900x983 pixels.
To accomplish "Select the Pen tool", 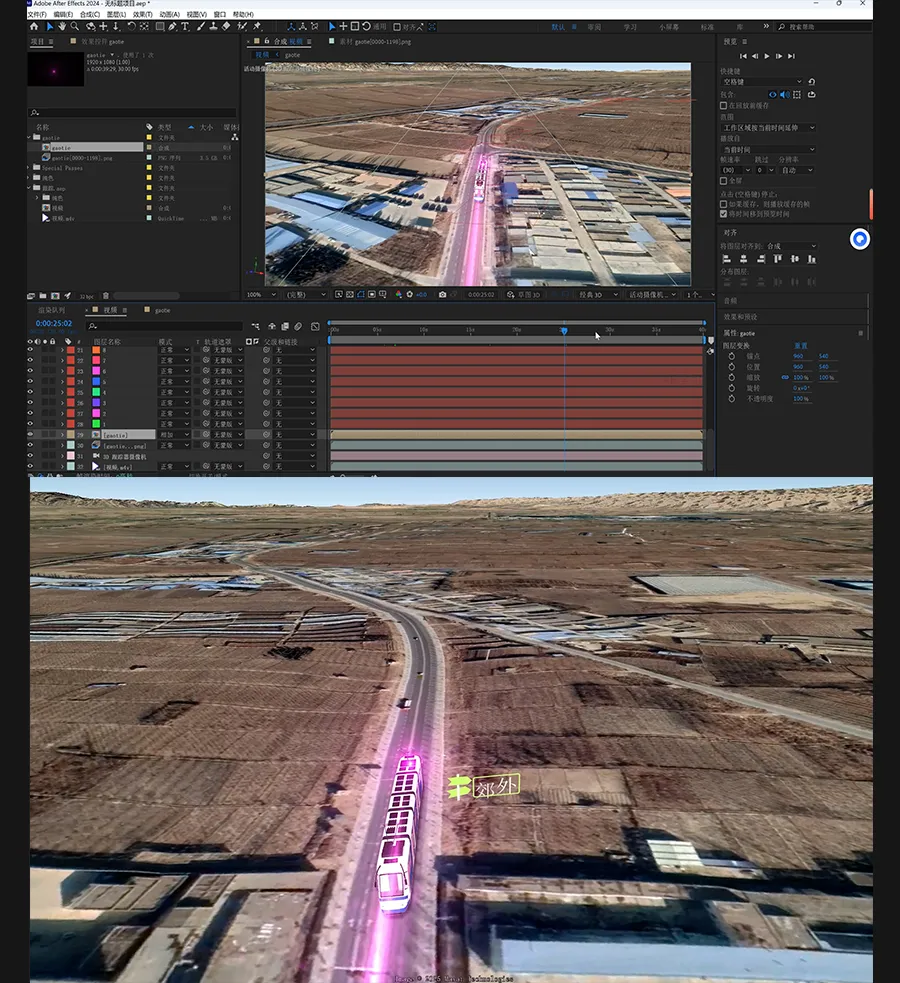I will (172, 26).
